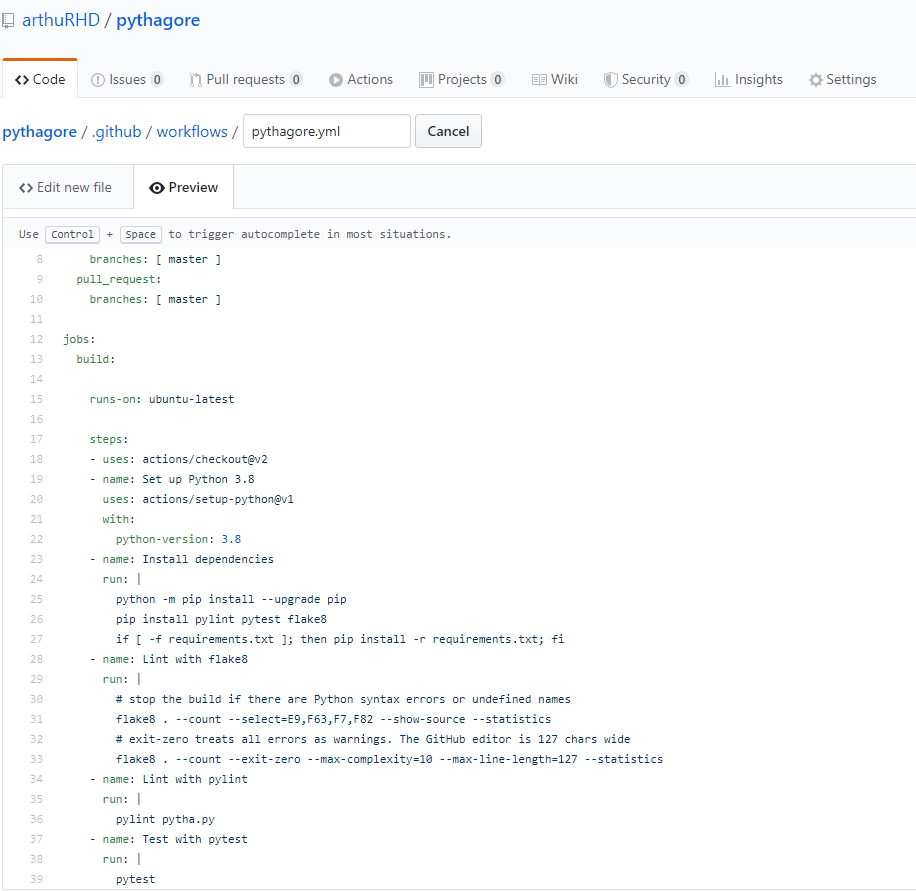Click the Wiki book icon
916x891 pixels.
click(x=539, y=80)
